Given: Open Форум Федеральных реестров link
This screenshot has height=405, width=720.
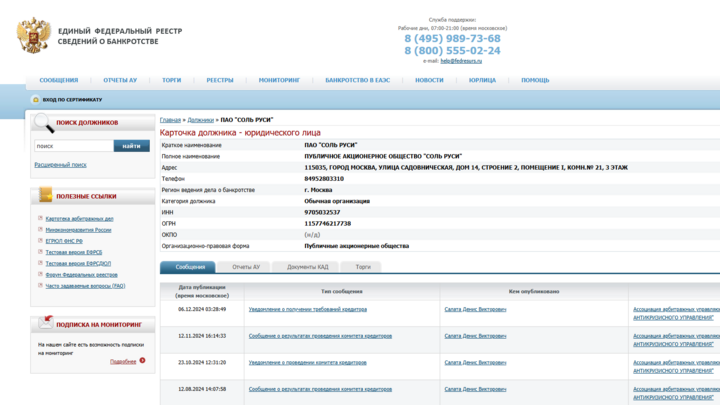Looking at the screenshot, I should (81, 275).
